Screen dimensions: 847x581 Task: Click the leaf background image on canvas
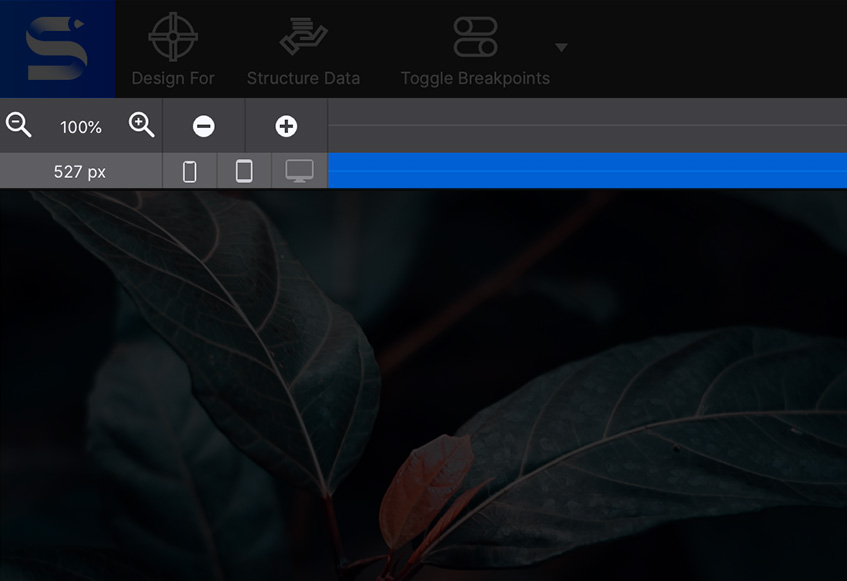click(424, 386)
